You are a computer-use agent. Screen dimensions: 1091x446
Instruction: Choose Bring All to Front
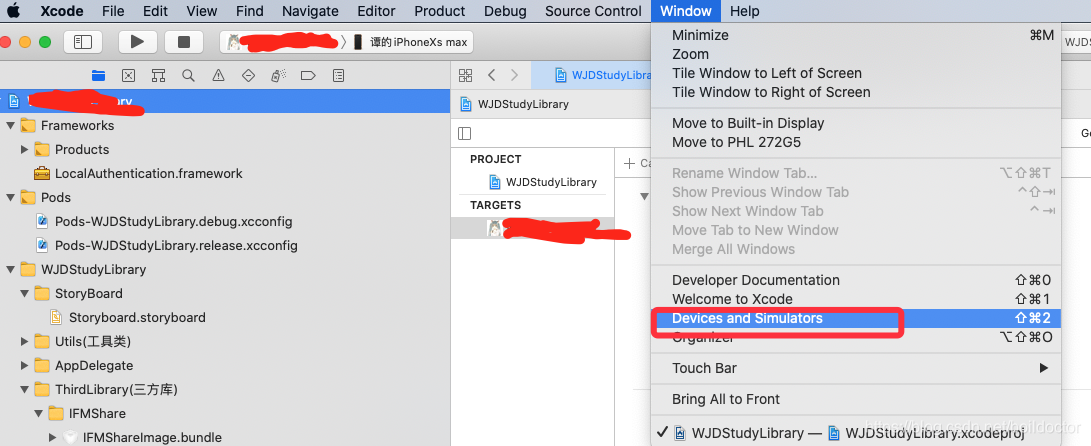click(856, 399)
